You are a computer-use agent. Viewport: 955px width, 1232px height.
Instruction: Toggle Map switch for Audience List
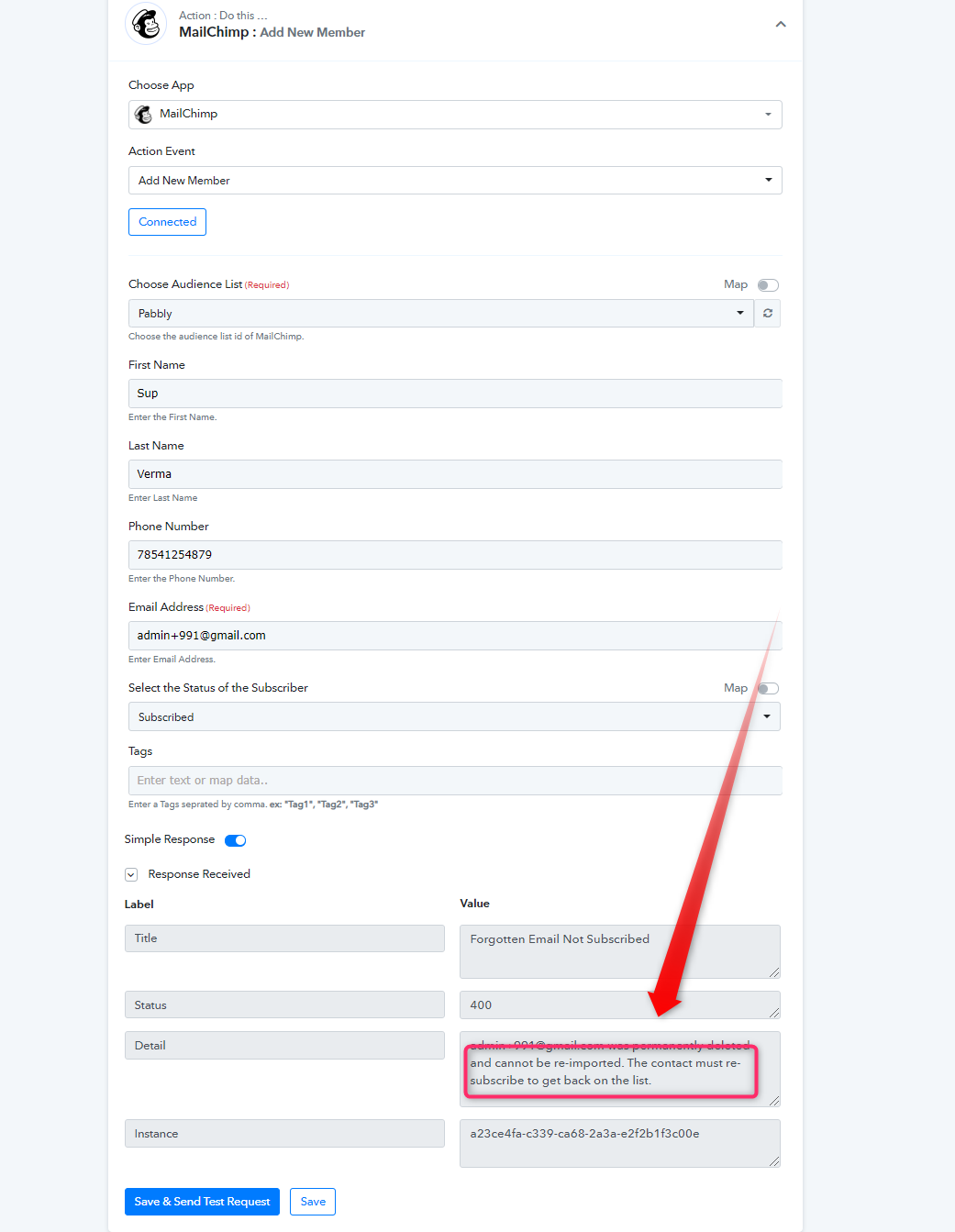click(x=768, y=285)
